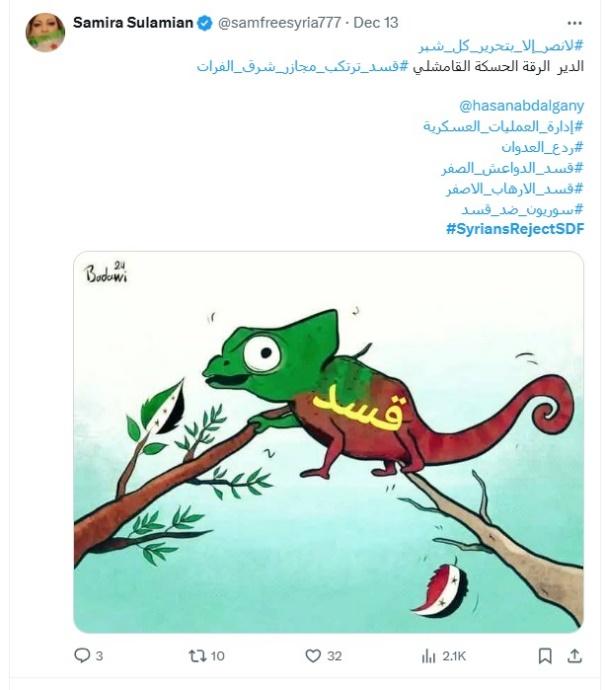Click the @samfreesyria777 handle
This screenshot has height=690, width=605.
click(x=279, y=23)
